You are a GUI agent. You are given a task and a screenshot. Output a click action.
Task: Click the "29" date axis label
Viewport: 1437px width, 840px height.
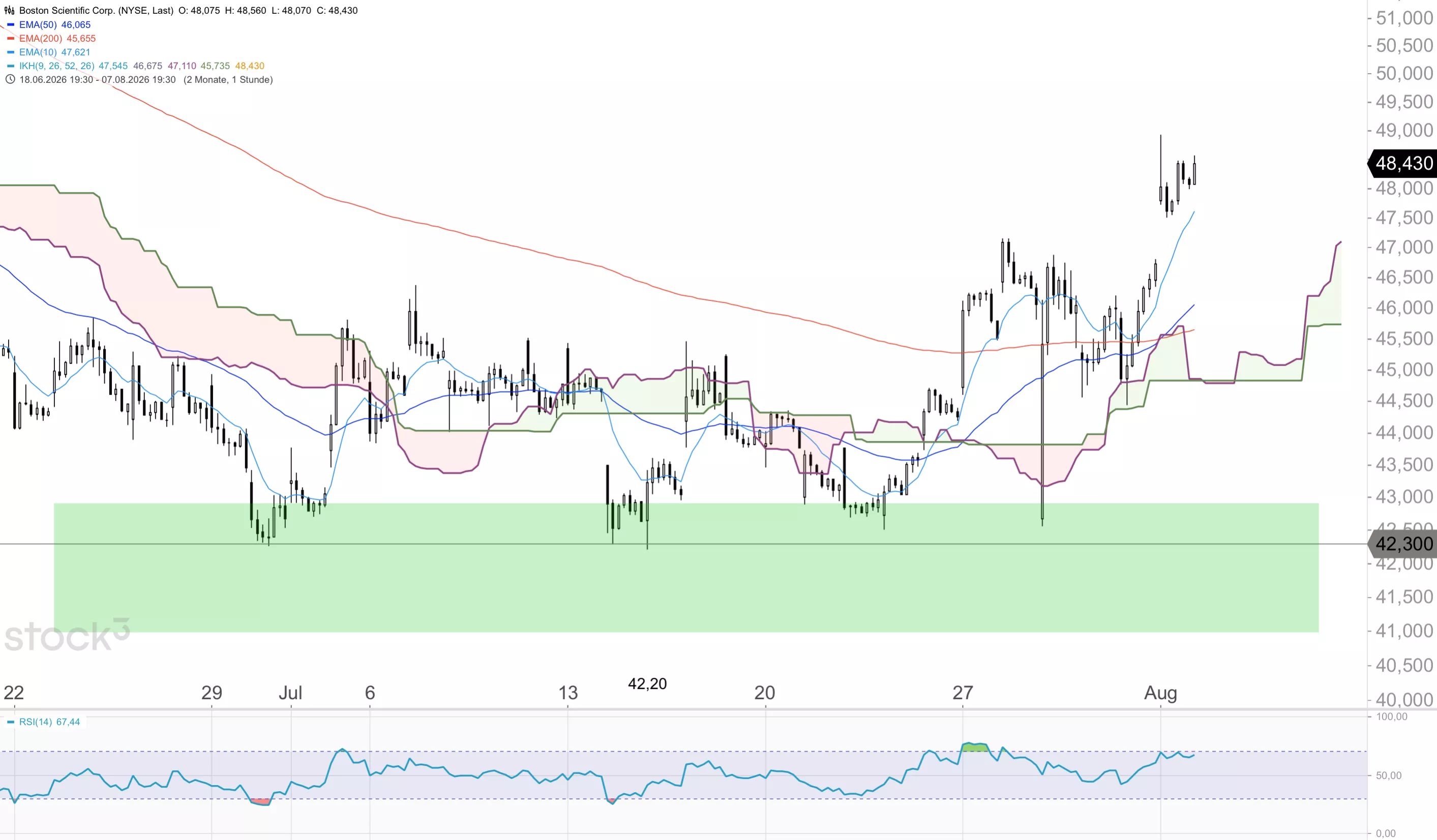click(212, 693)
